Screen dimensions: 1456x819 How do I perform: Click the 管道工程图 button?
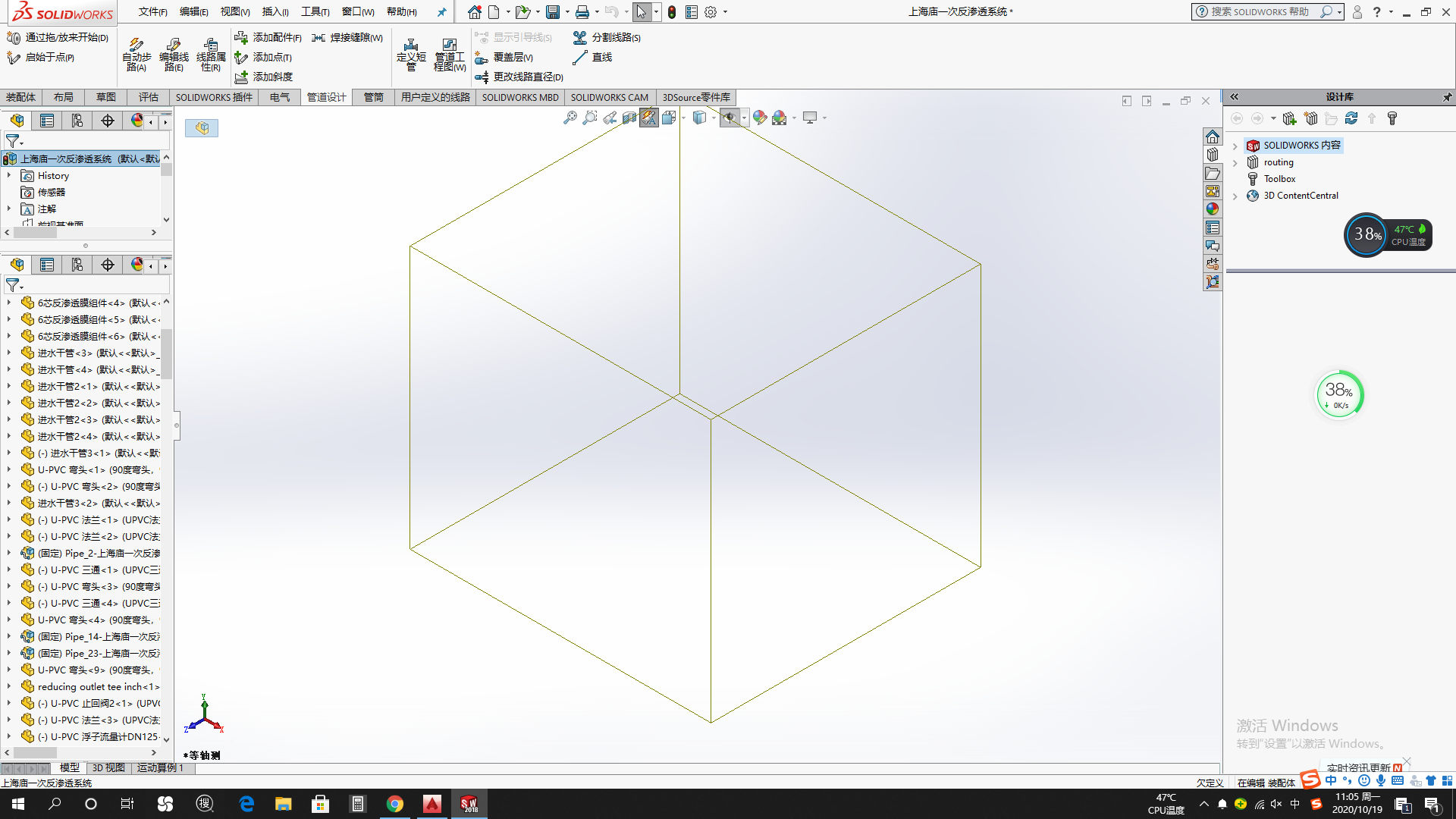[450, 55]
